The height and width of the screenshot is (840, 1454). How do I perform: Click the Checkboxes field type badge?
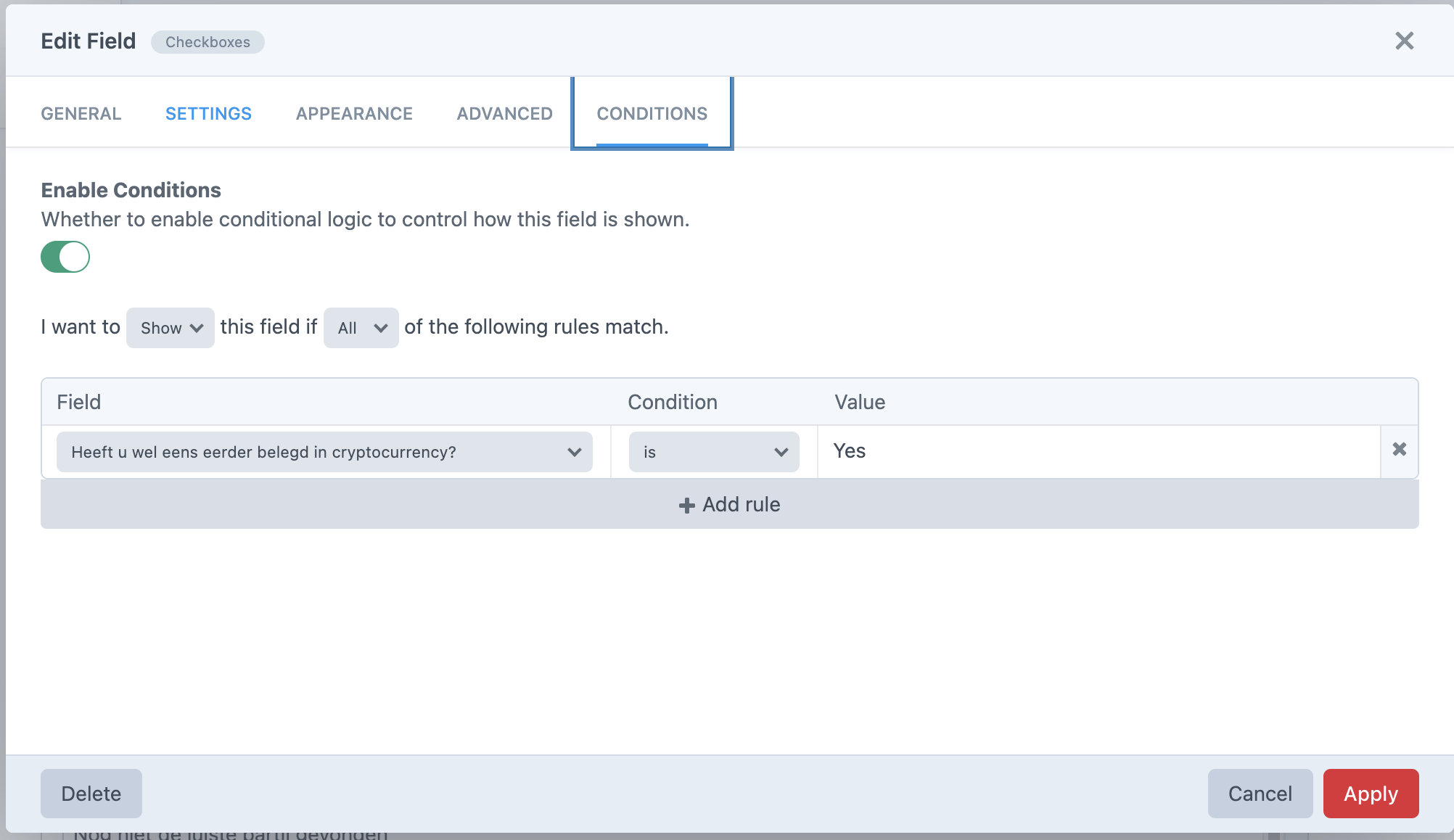click(208, 42)
